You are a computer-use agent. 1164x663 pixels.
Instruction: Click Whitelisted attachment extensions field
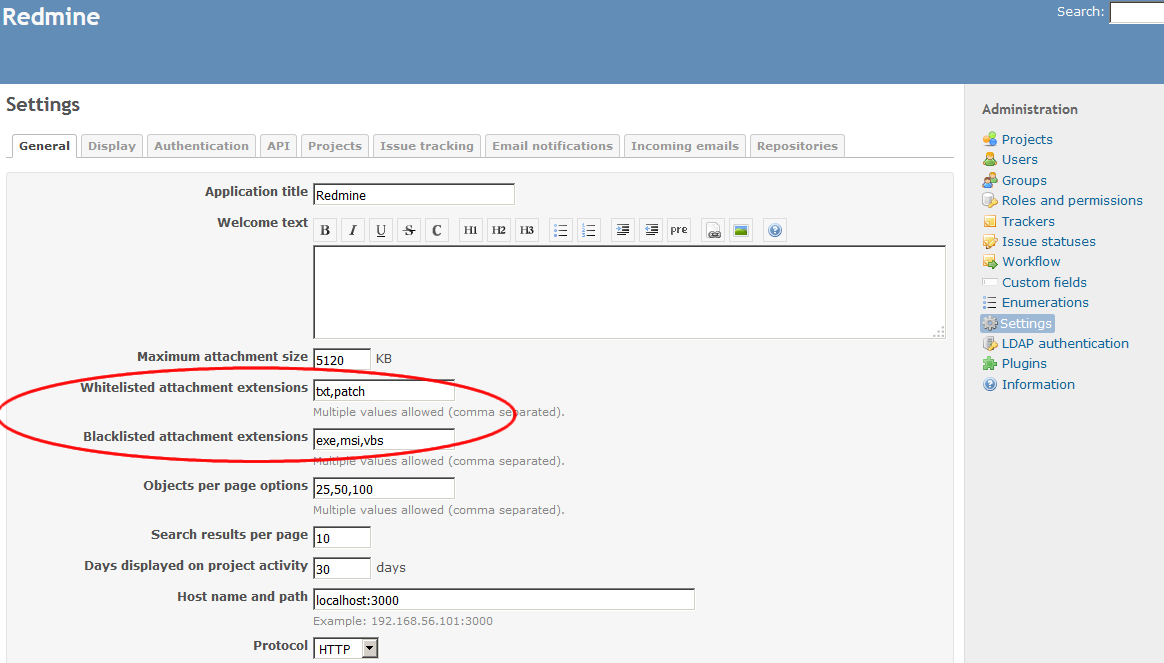384,391
